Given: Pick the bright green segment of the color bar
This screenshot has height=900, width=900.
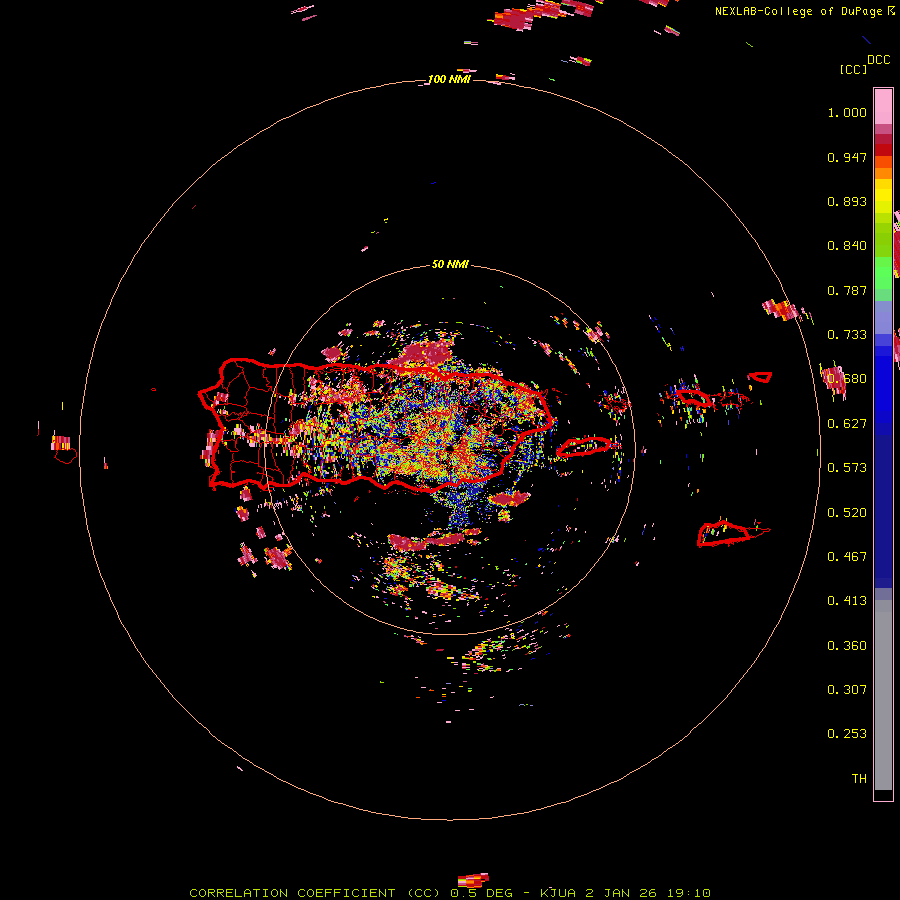Looking at the screenshot, I should click(883, 273).
